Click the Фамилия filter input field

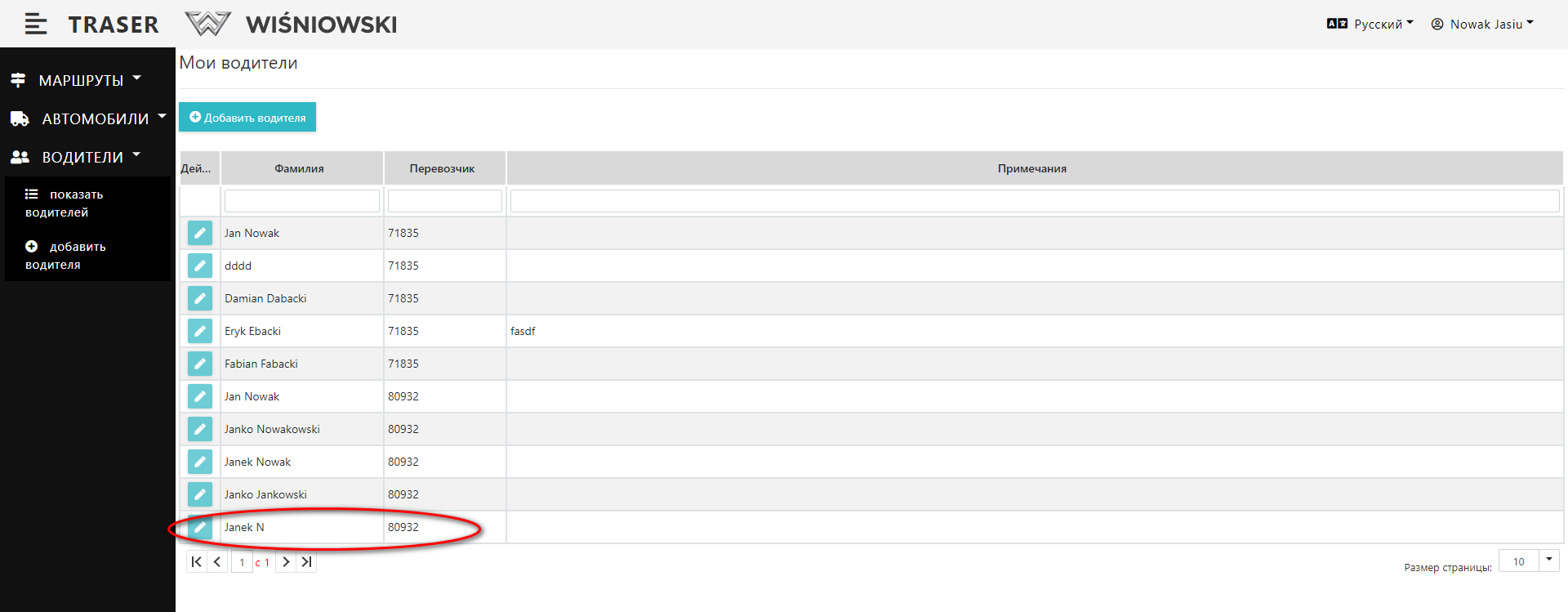tap(301, 201)
